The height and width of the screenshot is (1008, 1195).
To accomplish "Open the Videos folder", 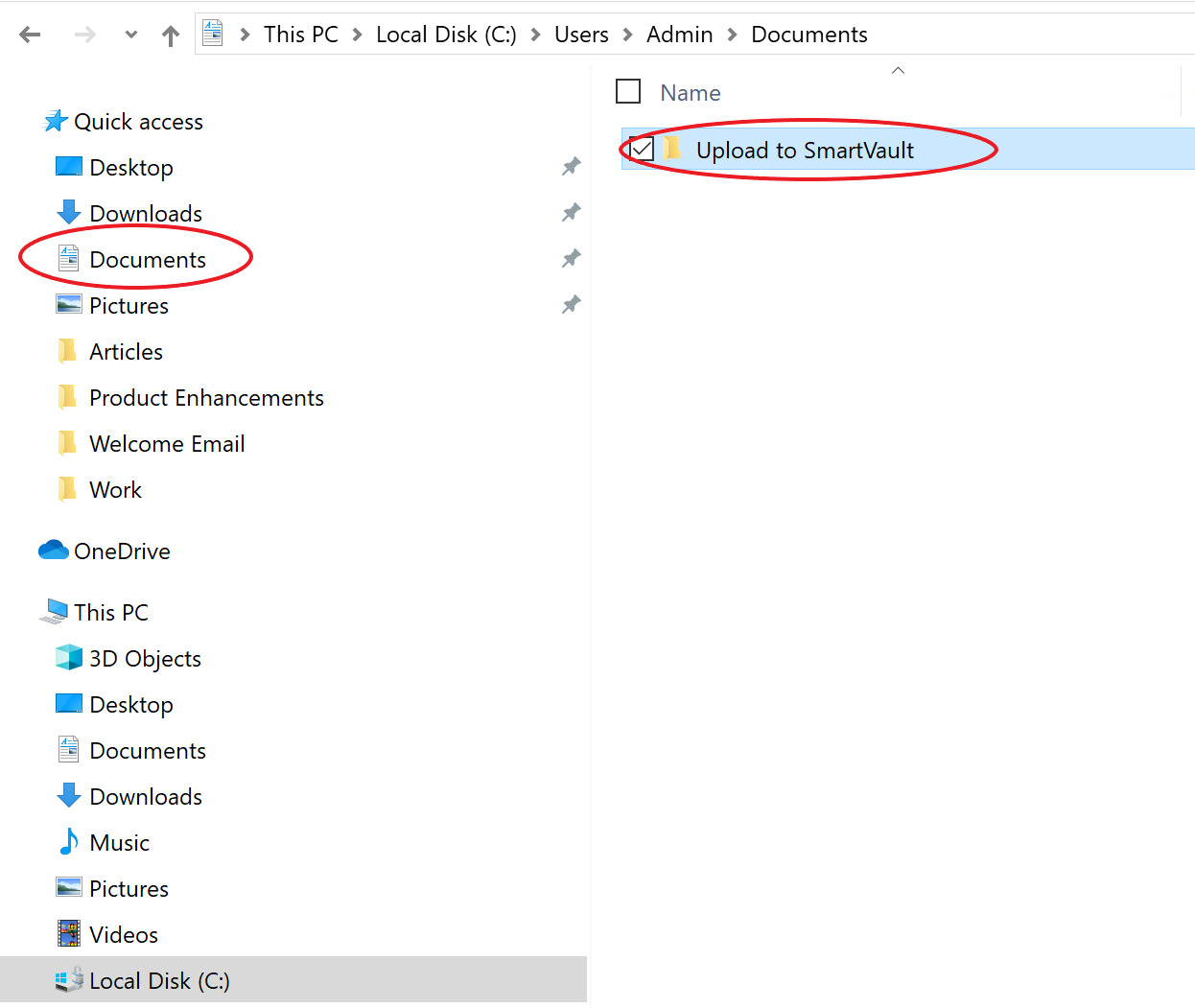I will [x=124, y=935].
